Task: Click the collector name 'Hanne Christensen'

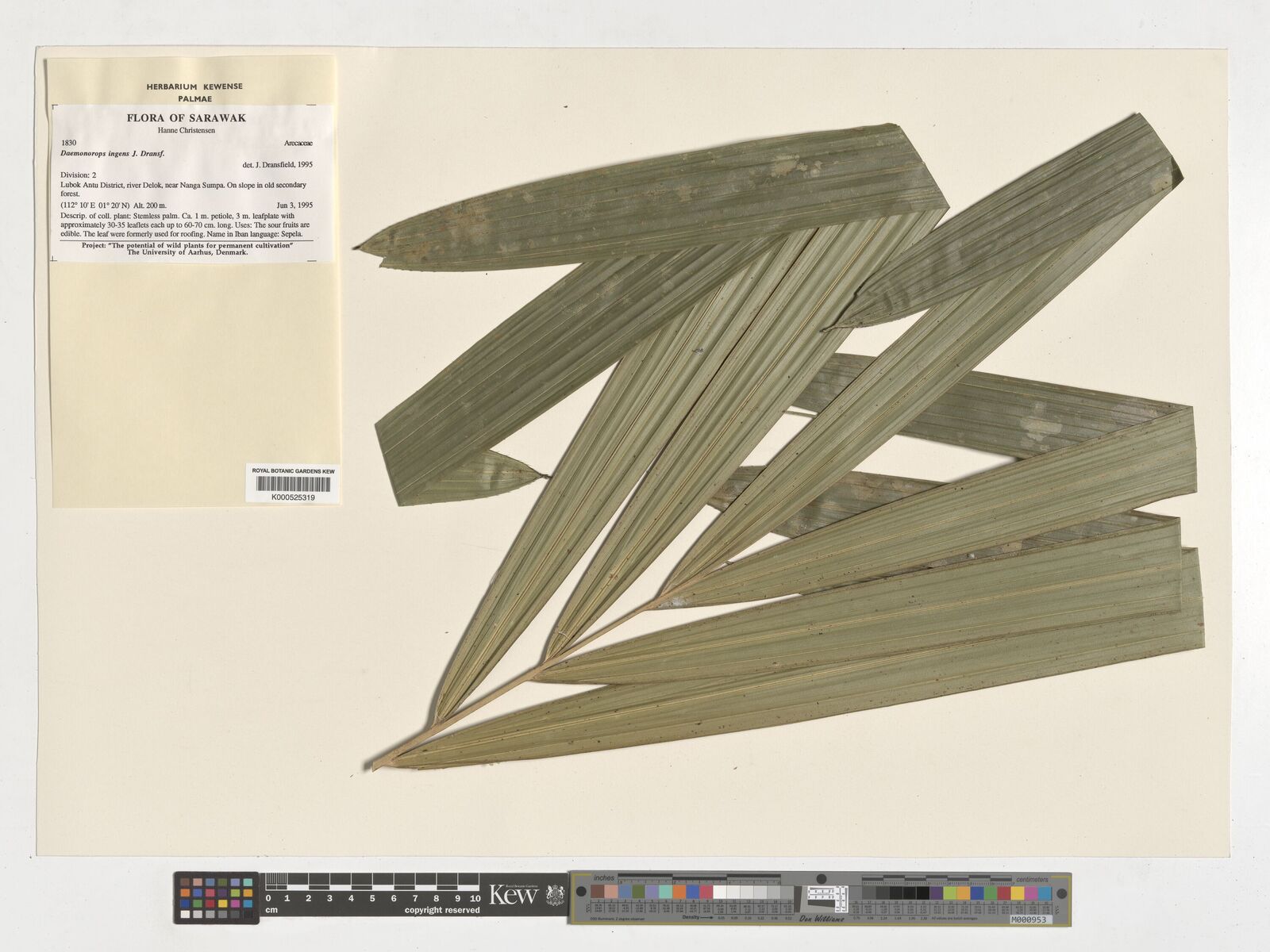Action: (187, 131)
